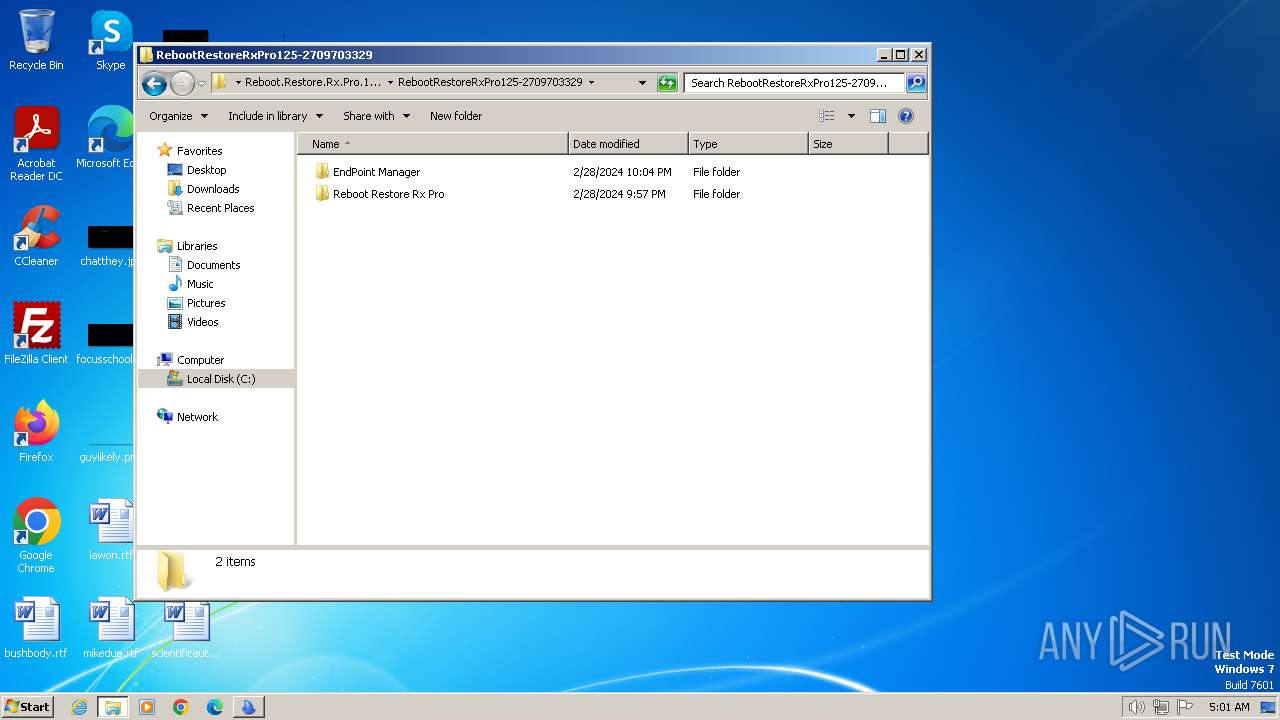Viewport: 1280px width, 720px height.
Task: Select Computer in the navigation pane
Action: tap(200, 360)
